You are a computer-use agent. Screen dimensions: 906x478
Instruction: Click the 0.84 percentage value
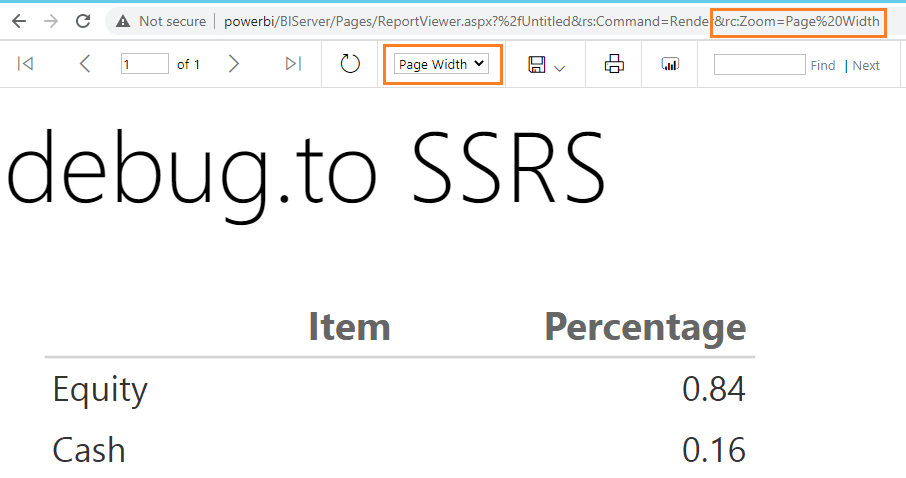(714, 388)
